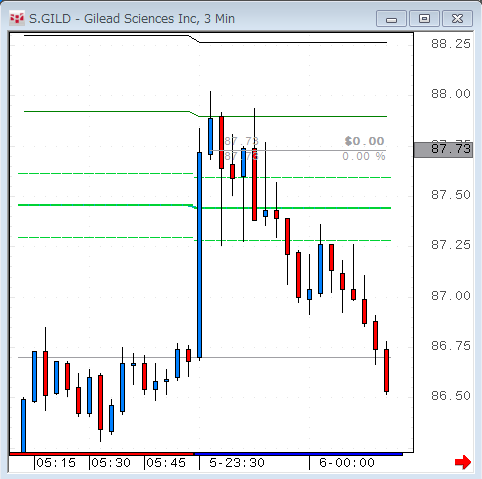Maximize the S.GILD chart window
This screenshot has height=479, width=482.
coord(424,19)
